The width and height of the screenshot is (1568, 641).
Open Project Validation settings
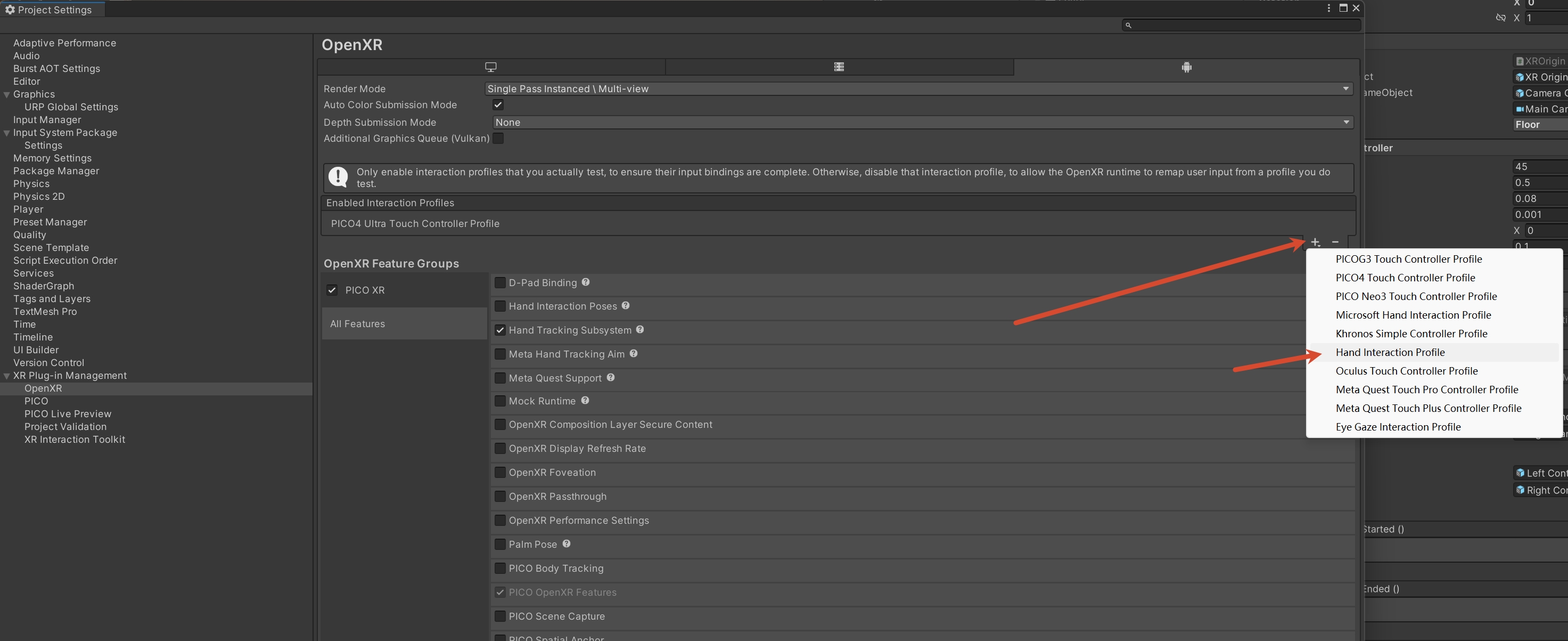[65, 426]
